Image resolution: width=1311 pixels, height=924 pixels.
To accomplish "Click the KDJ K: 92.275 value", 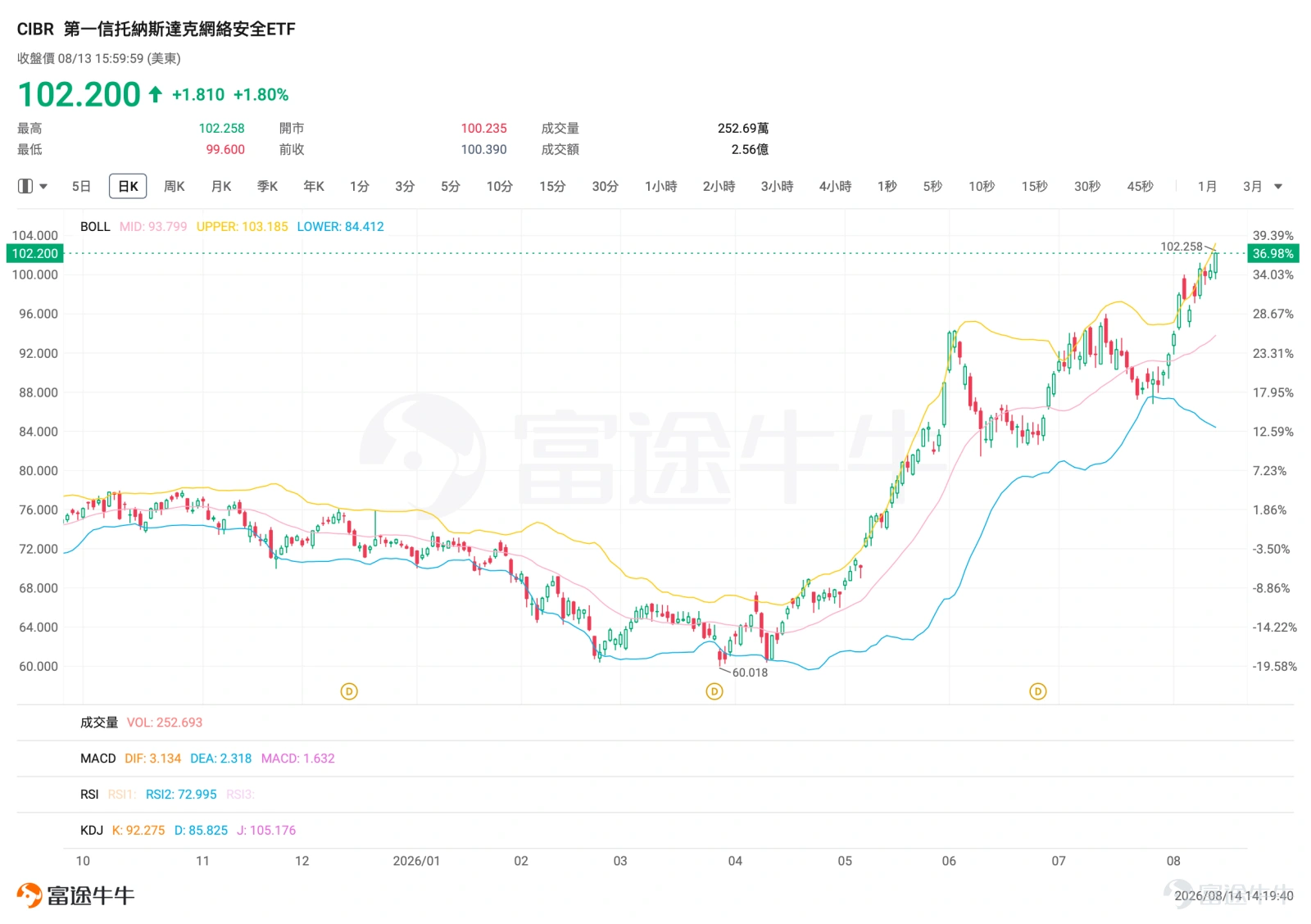I will (x=138, y=831).
